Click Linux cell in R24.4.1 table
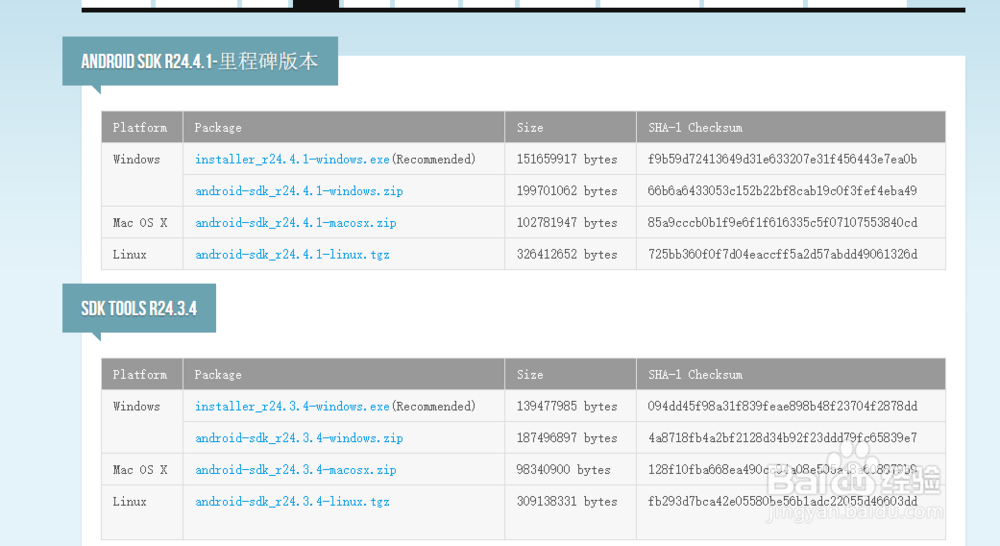The width and height of the screenshot is (1000, 546). (x=142, y=255)
